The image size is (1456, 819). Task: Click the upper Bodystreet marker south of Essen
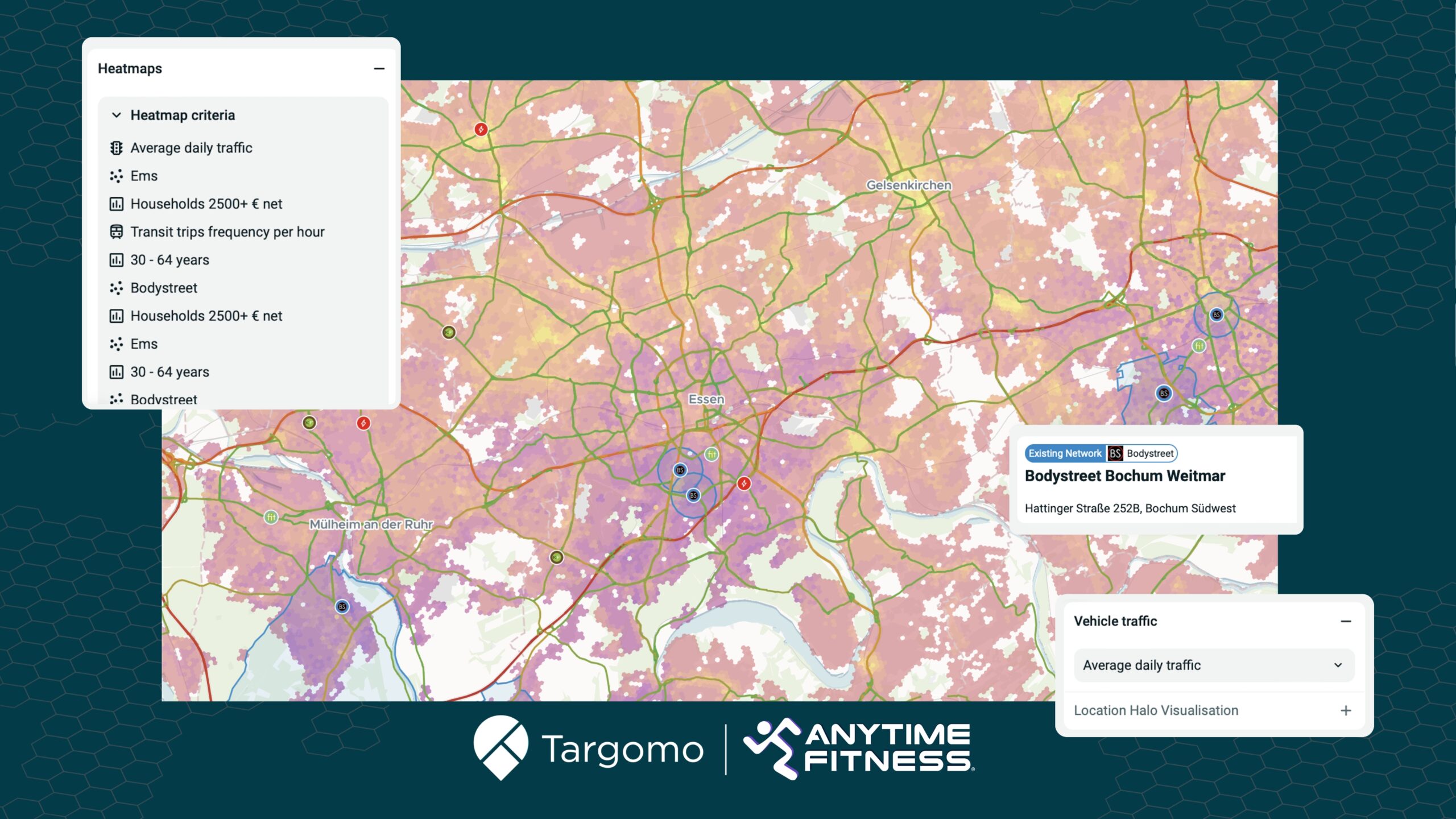(x=680, y=470)
